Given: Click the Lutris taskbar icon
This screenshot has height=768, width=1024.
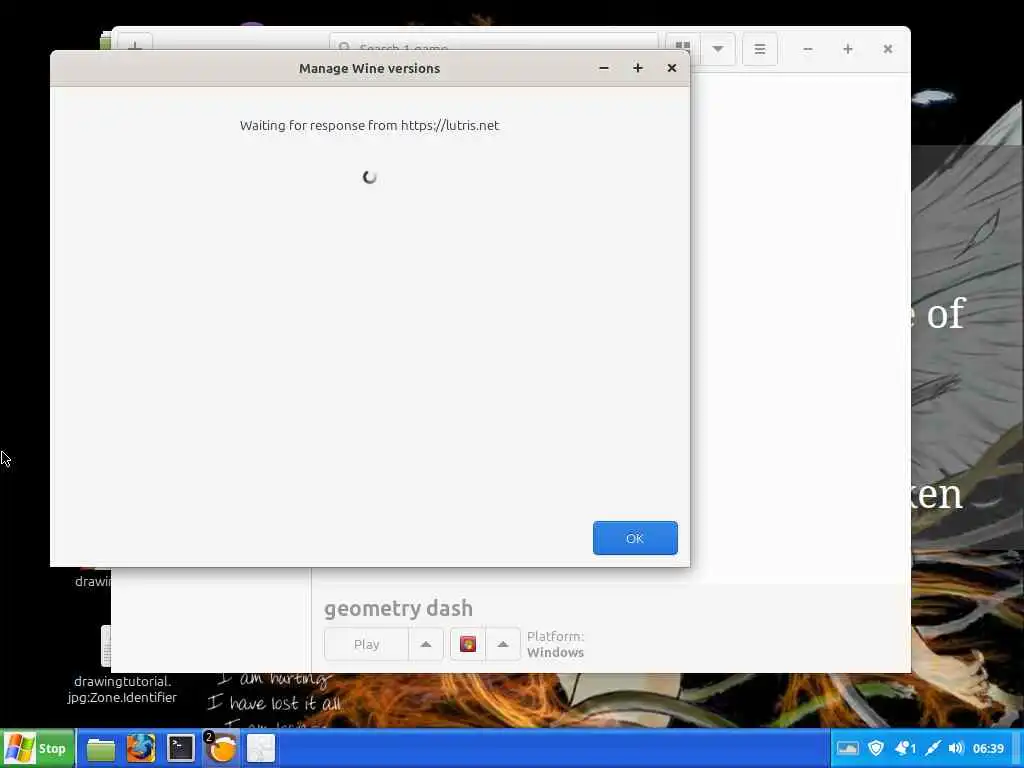Looking at the screenshot, I should click(x=221, y=748).
